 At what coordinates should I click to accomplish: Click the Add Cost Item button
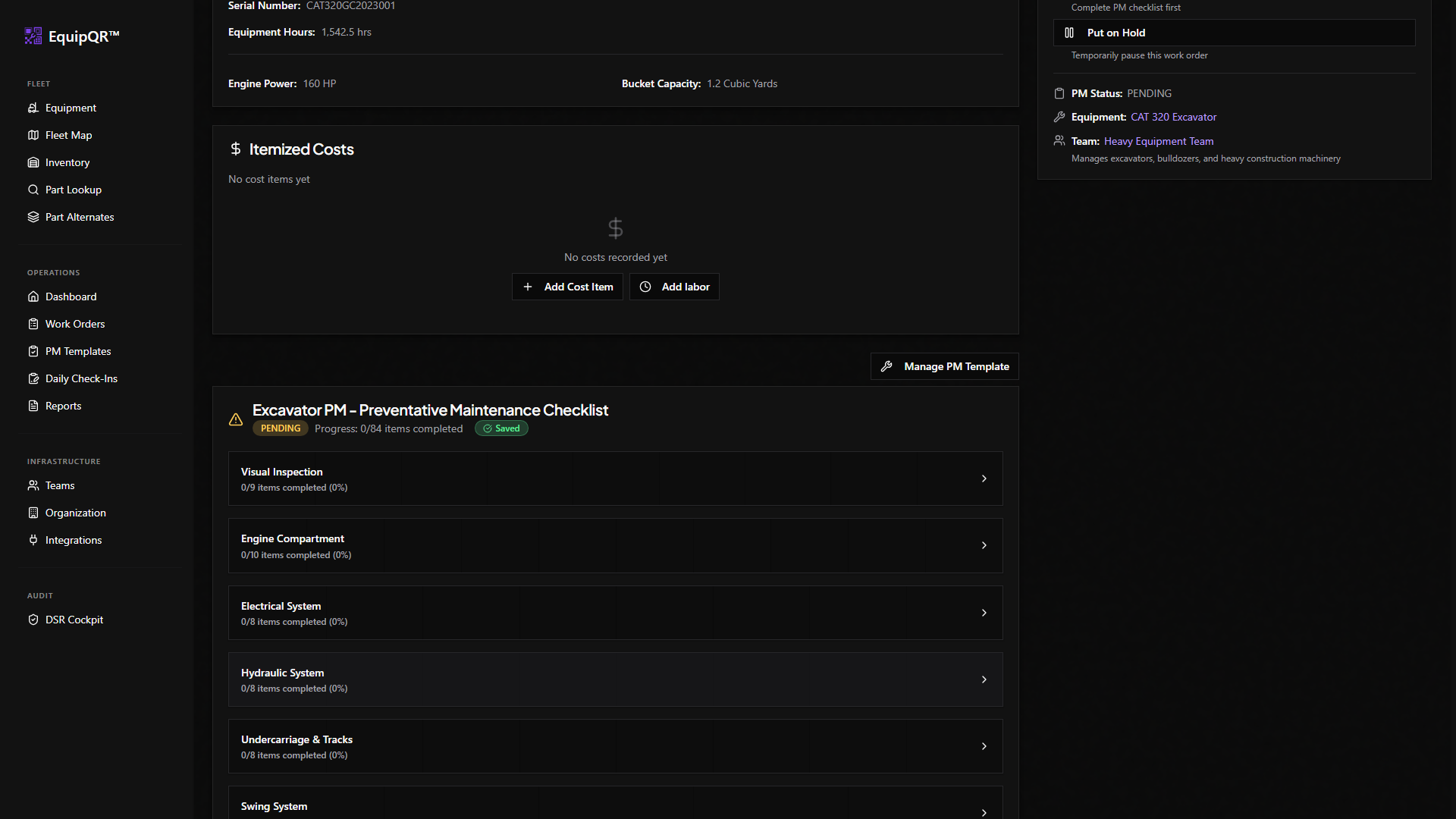[x=567, y=287]
